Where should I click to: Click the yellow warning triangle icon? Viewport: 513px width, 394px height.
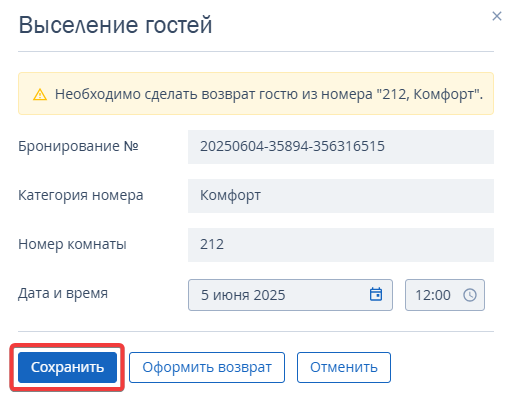pyautogui.click(x=40, y=94)
